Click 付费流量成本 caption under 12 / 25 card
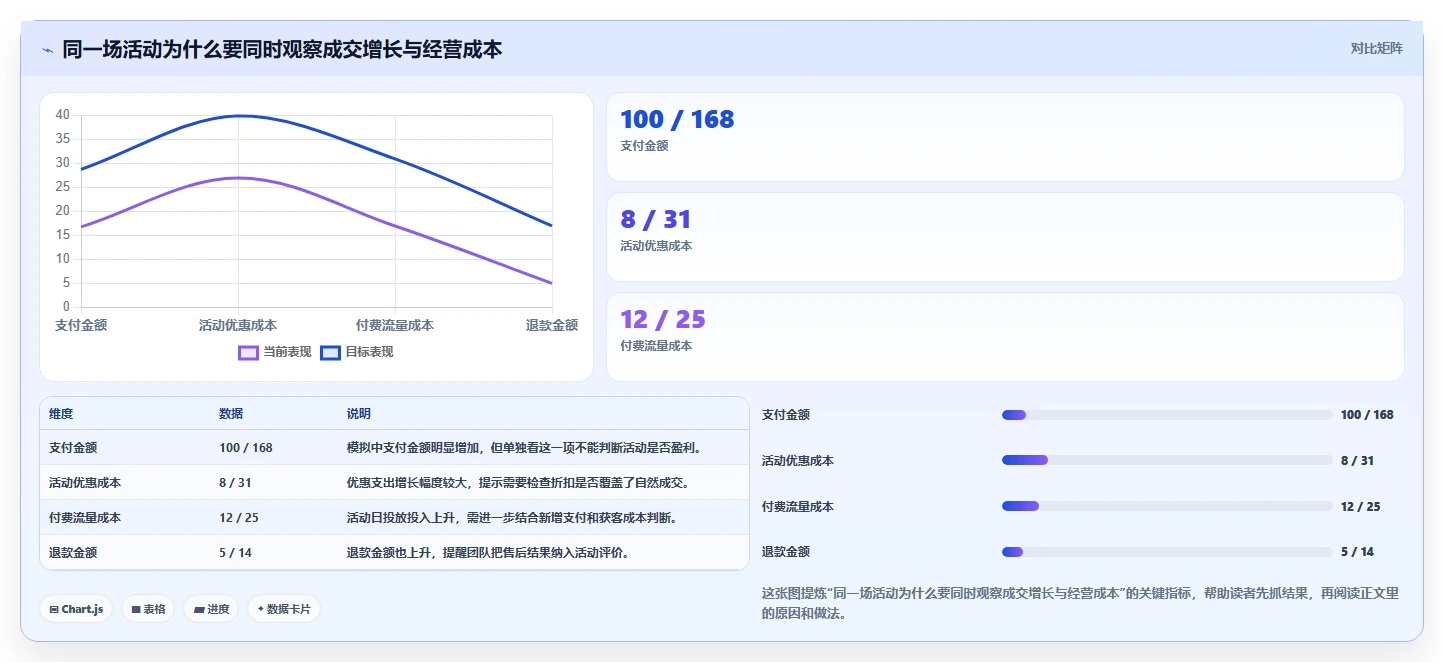 click(x=656, y=346)
